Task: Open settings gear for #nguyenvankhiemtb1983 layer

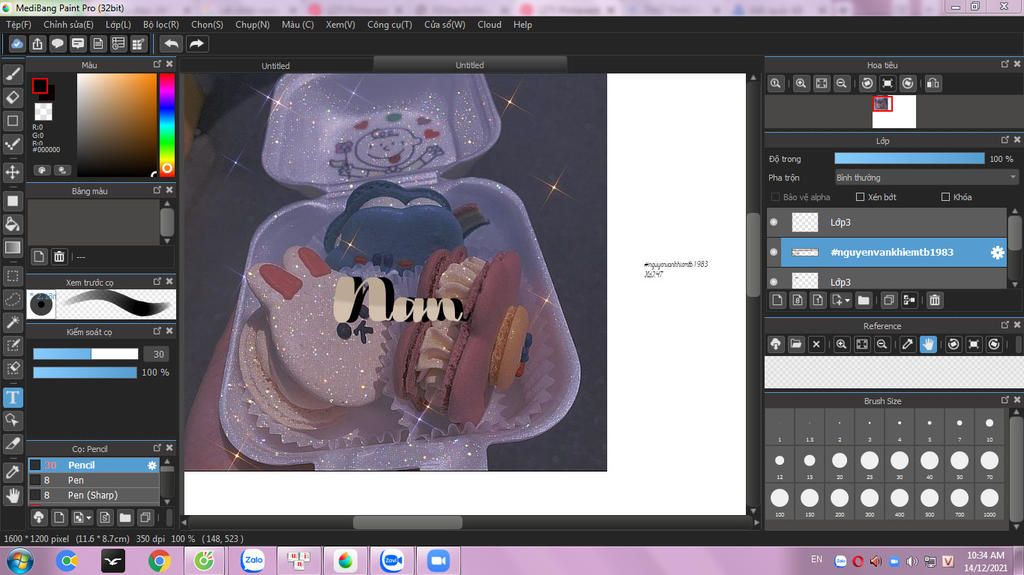Action: [997, 252]
